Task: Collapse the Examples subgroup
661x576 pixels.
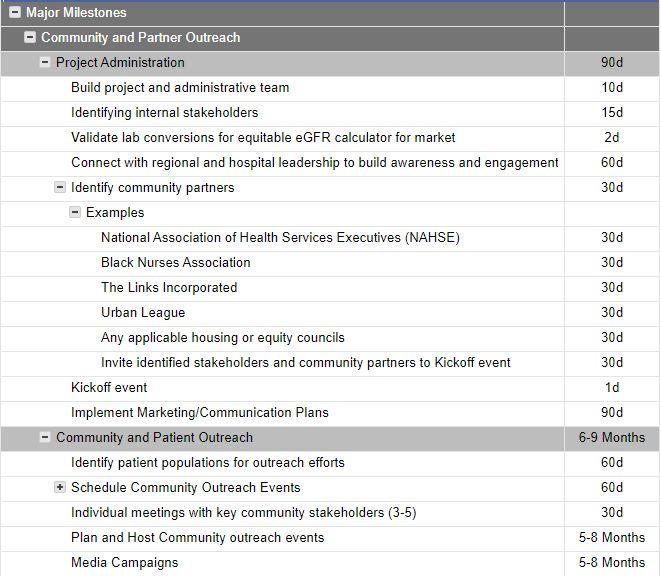Action: tap(75, 212)
